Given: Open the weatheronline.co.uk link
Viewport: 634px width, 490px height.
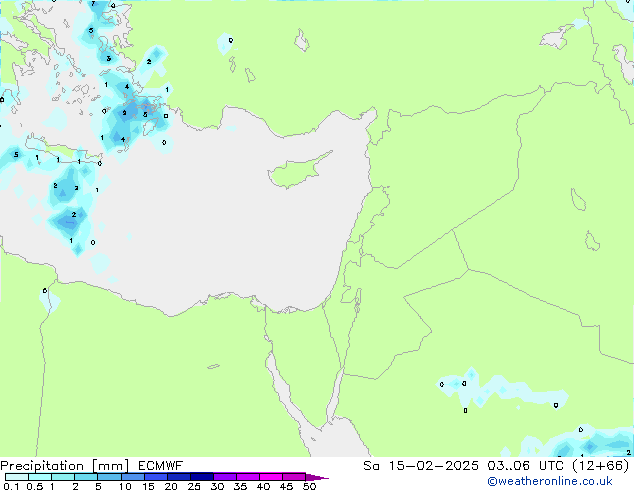Looking at the screenshot, I should [x=550, y=481].
